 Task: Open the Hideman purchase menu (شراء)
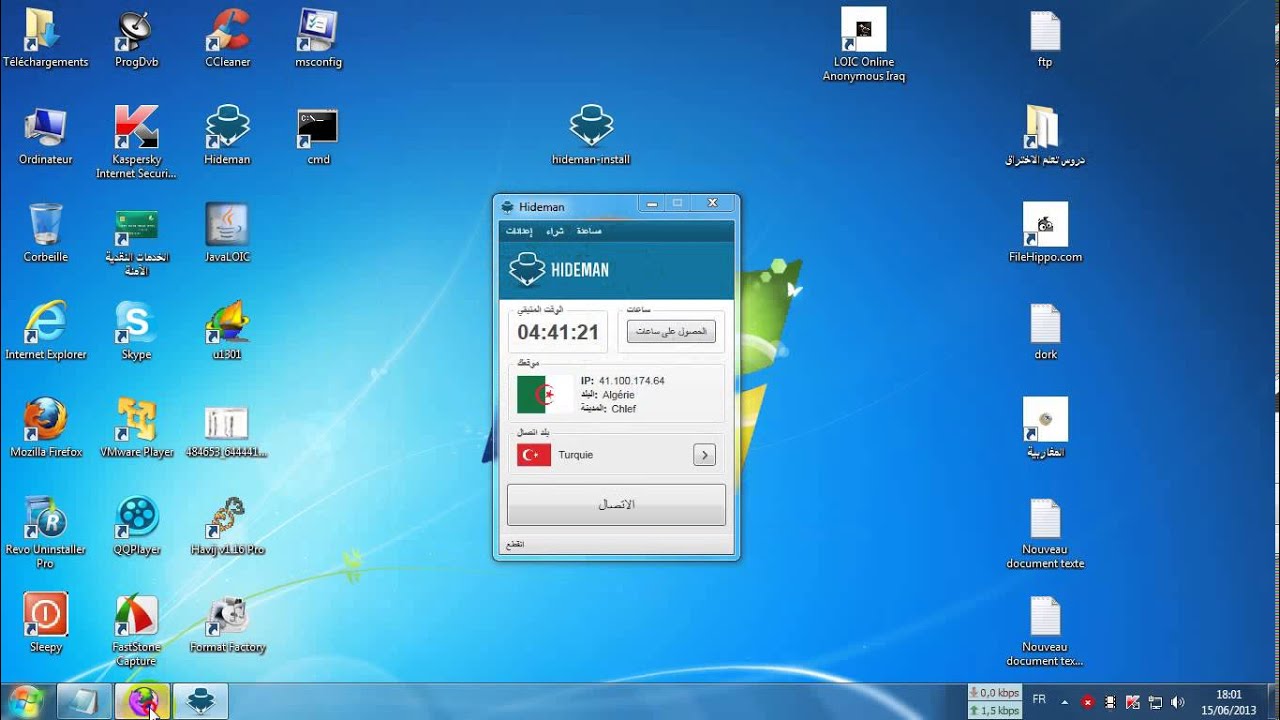coord(555,231)
